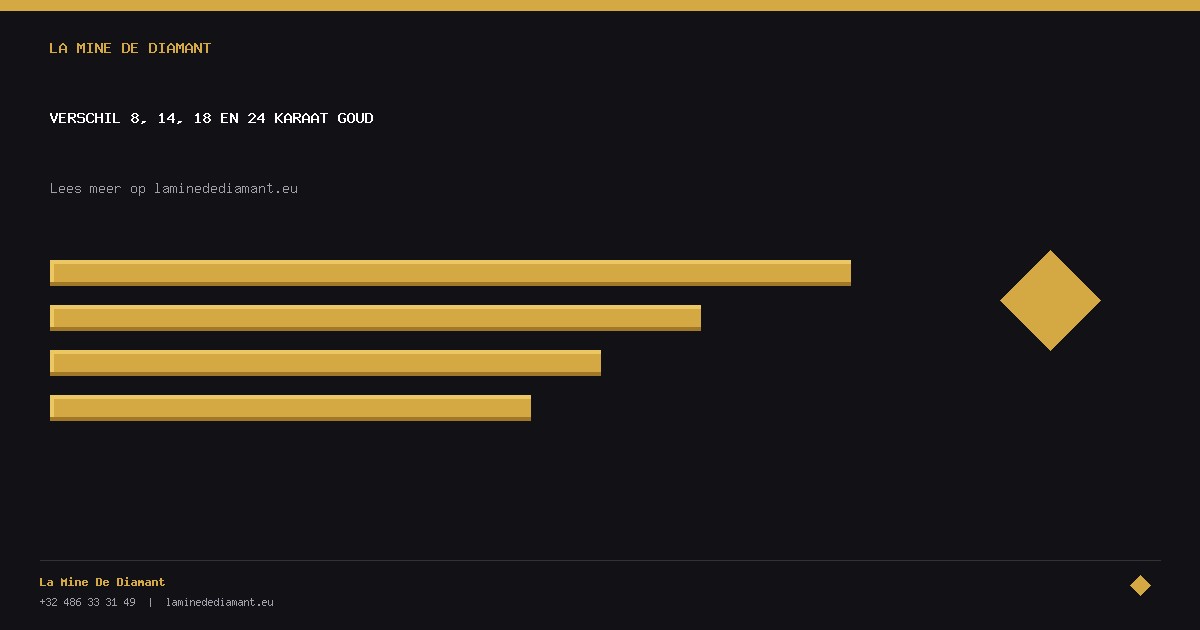
Task: Click the longest gold bar
Action: pyautogui.click(x=450, y=273)
